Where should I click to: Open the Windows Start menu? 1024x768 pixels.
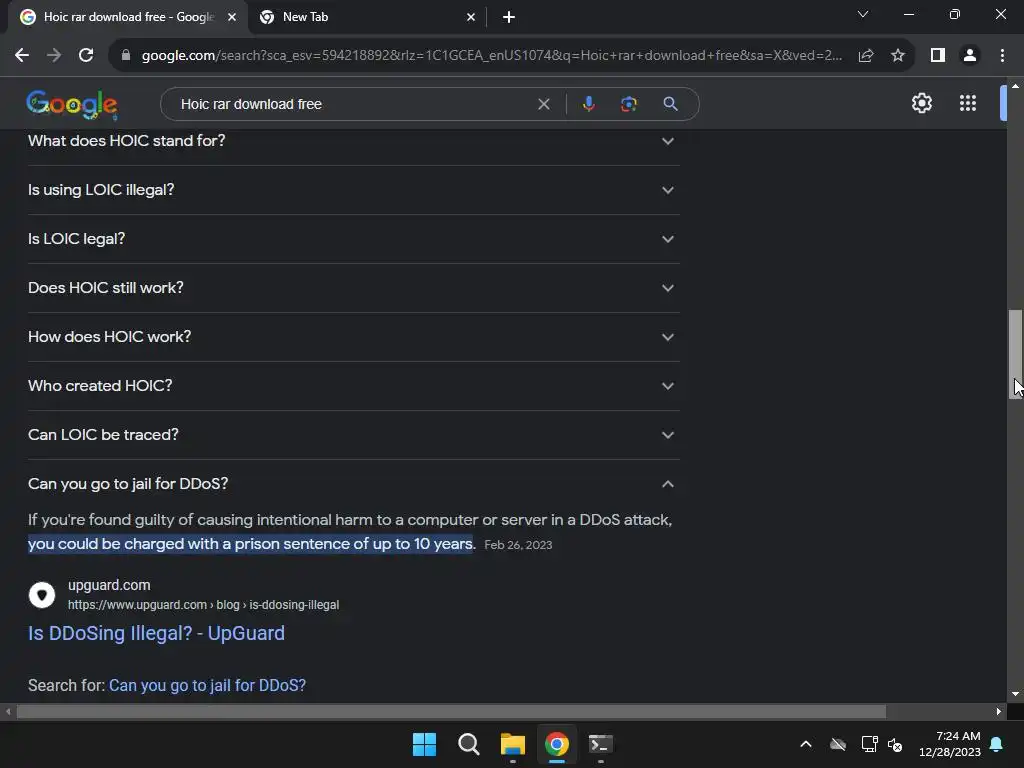424,744
